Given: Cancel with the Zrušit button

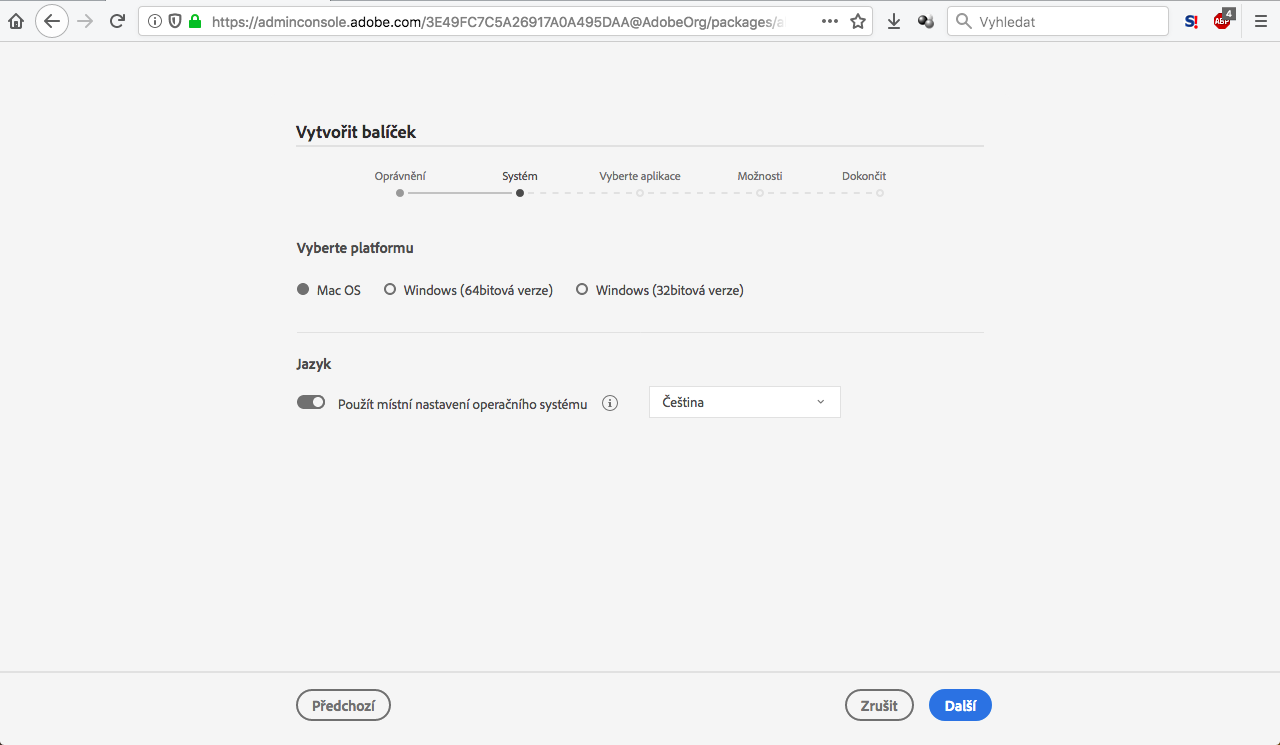Looking at the screenshot, I should [x=879, y=705].
